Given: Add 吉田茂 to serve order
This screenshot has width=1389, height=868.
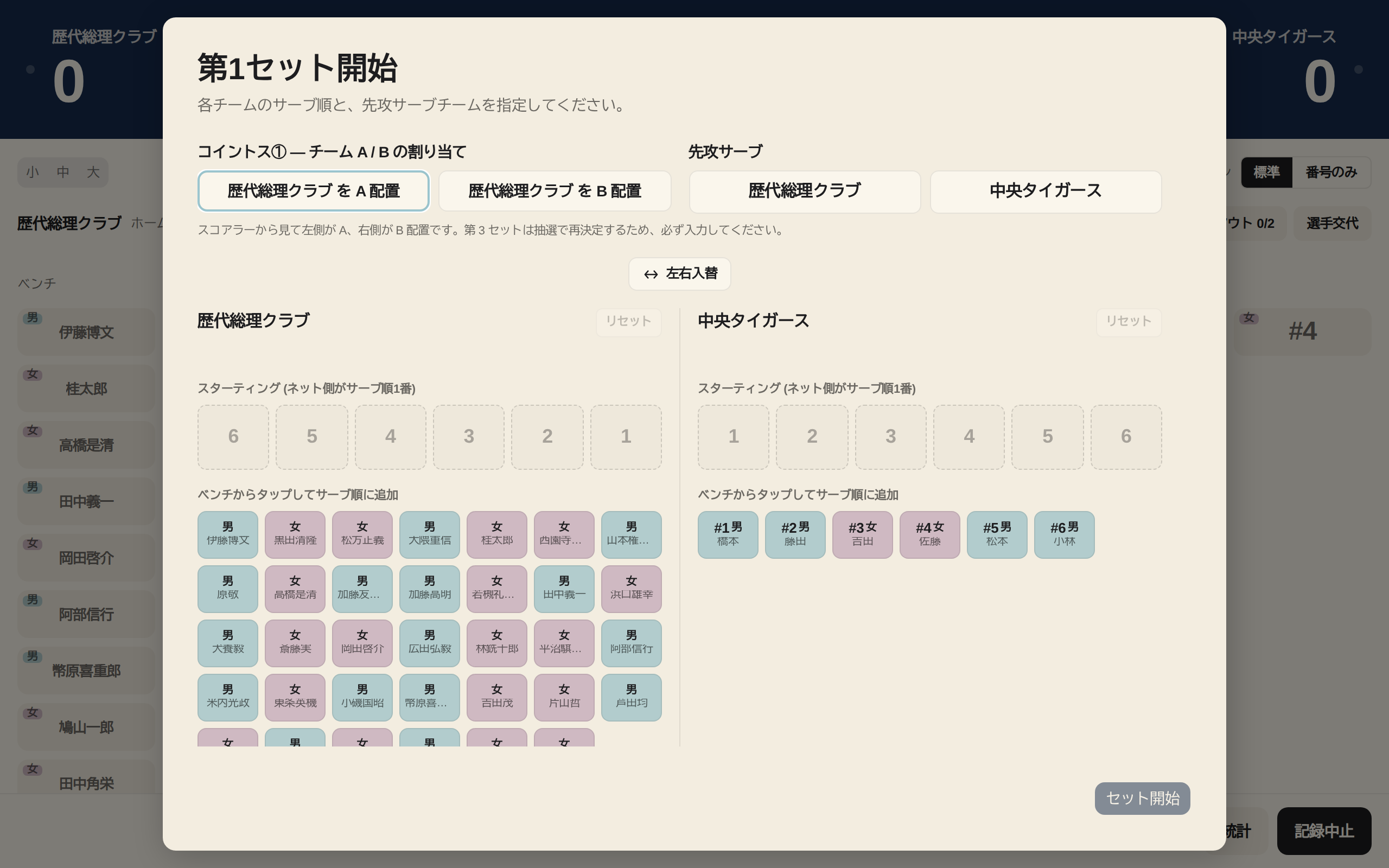Looking at the screenshot, I should (497, 698).
